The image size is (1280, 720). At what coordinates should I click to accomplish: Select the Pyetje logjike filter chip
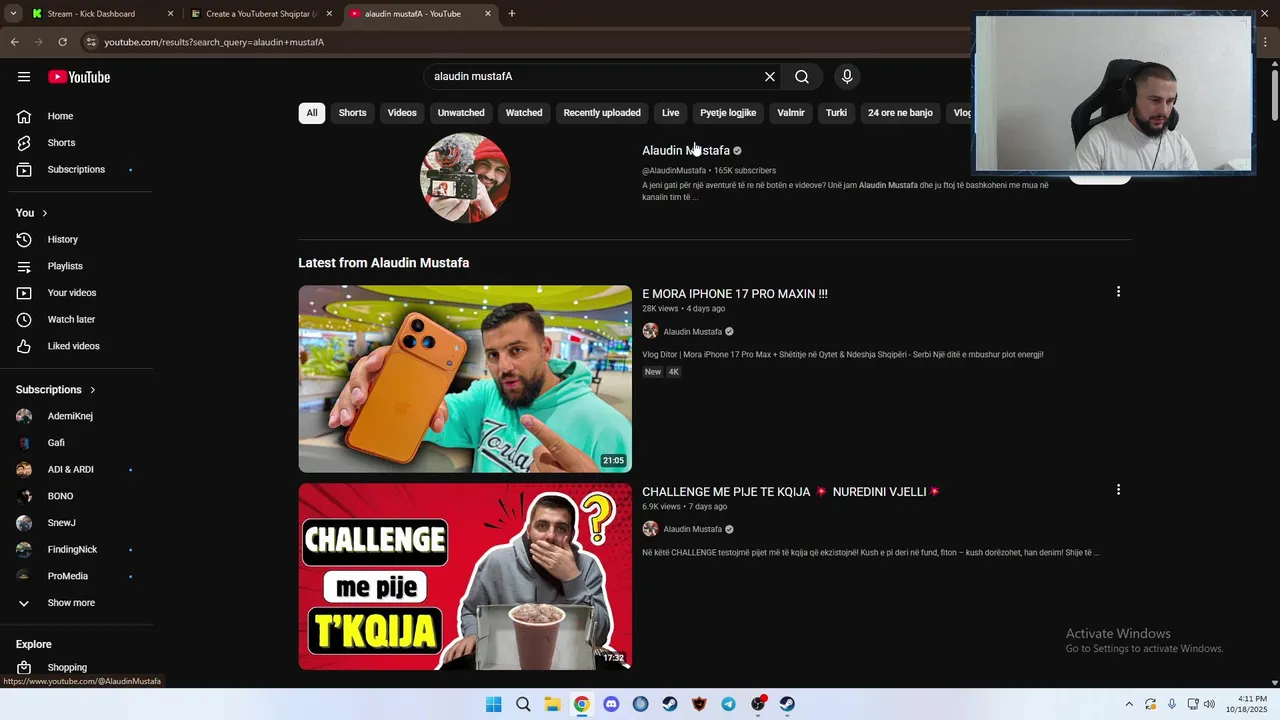click(728, 113)
